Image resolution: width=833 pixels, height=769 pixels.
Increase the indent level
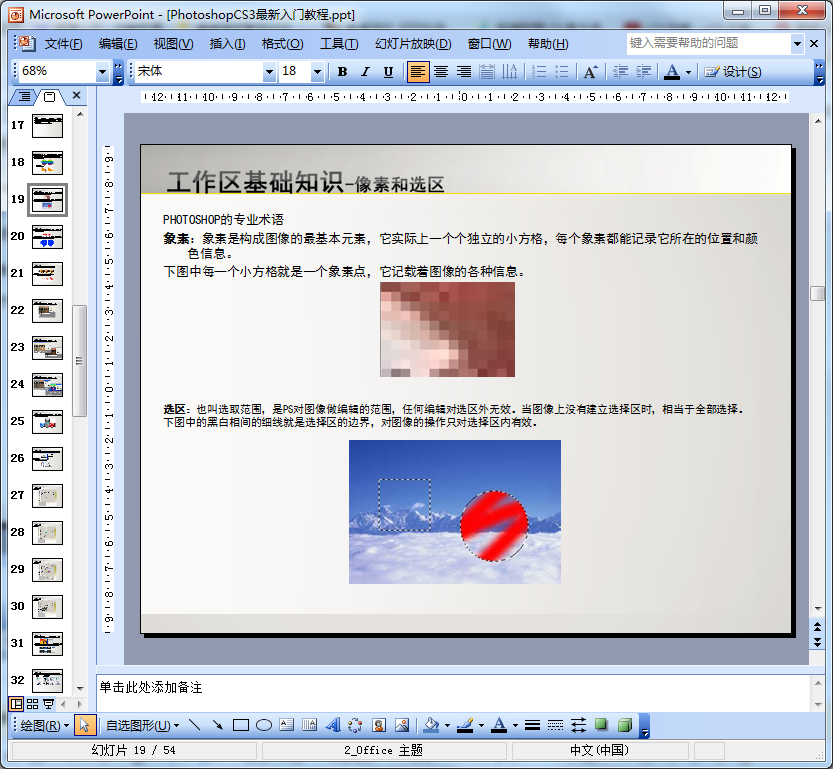643,72
